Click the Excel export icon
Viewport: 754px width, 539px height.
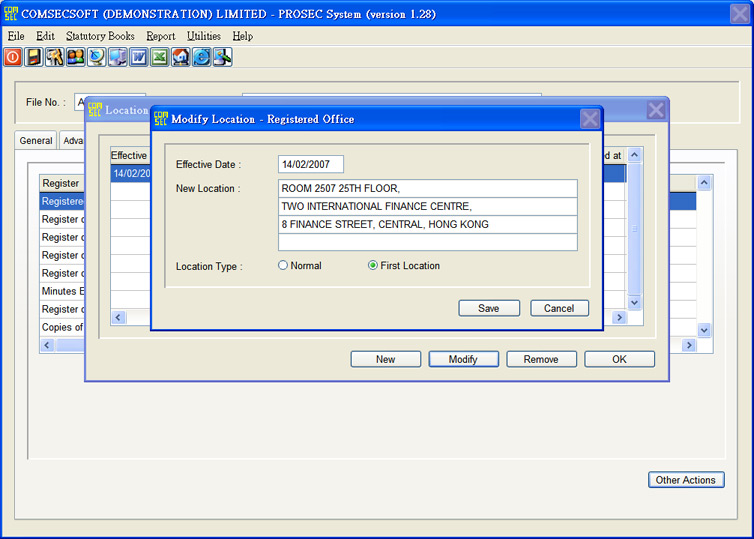[160, 57]
